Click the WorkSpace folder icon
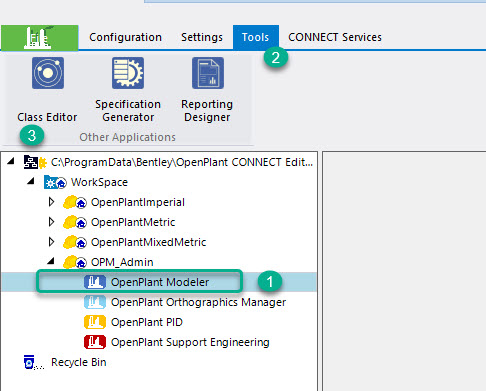The width and height of the screenshot is (486, 391). click(x=55, y=182)
